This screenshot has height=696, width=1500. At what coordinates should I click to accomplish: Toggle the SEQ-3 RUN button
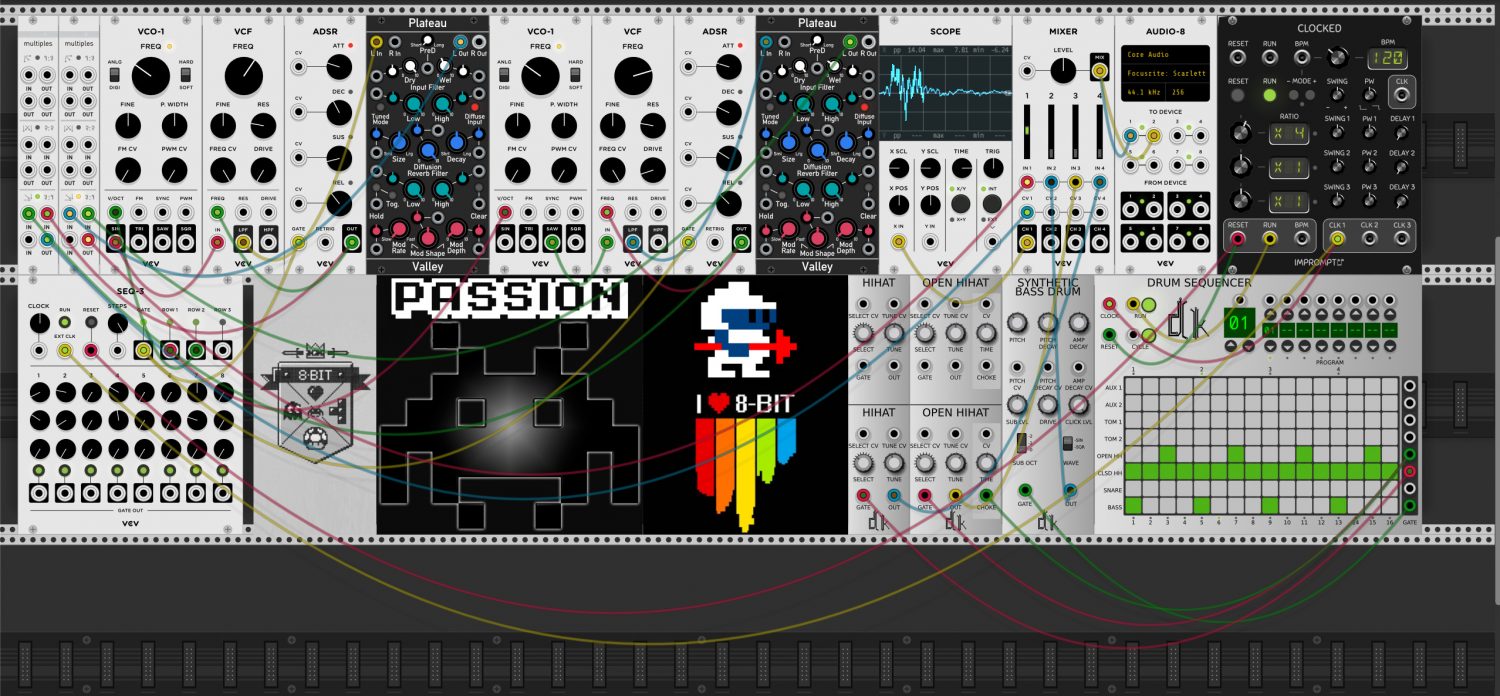[x=65, y=323]
